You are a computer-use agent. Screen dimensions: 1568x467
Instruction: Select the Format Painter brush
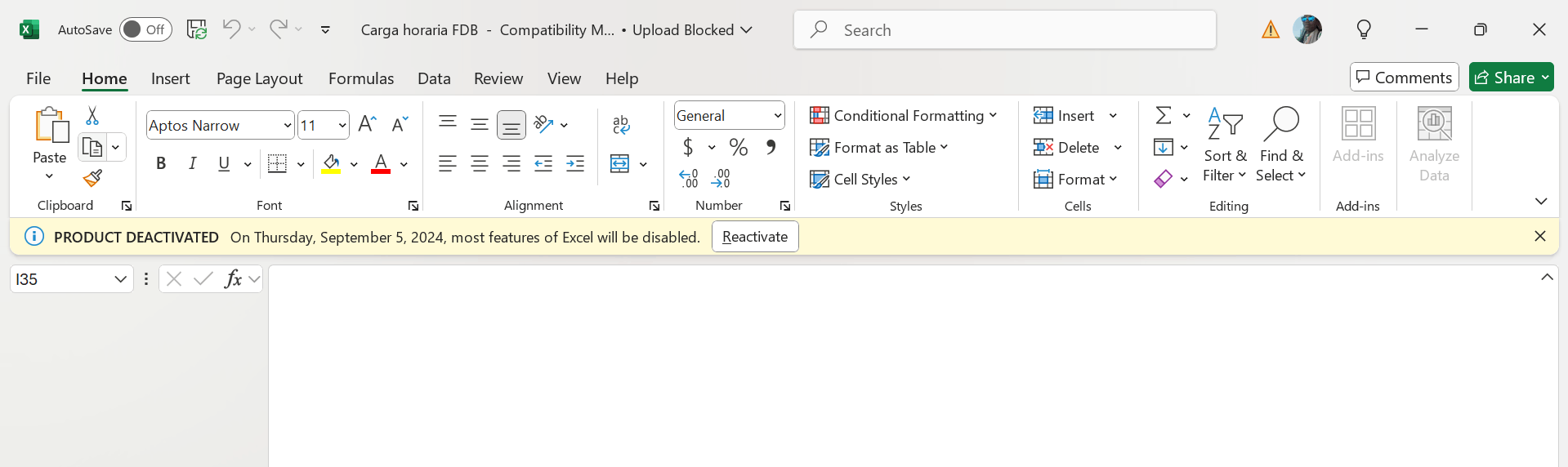click(x=92, y=178)
